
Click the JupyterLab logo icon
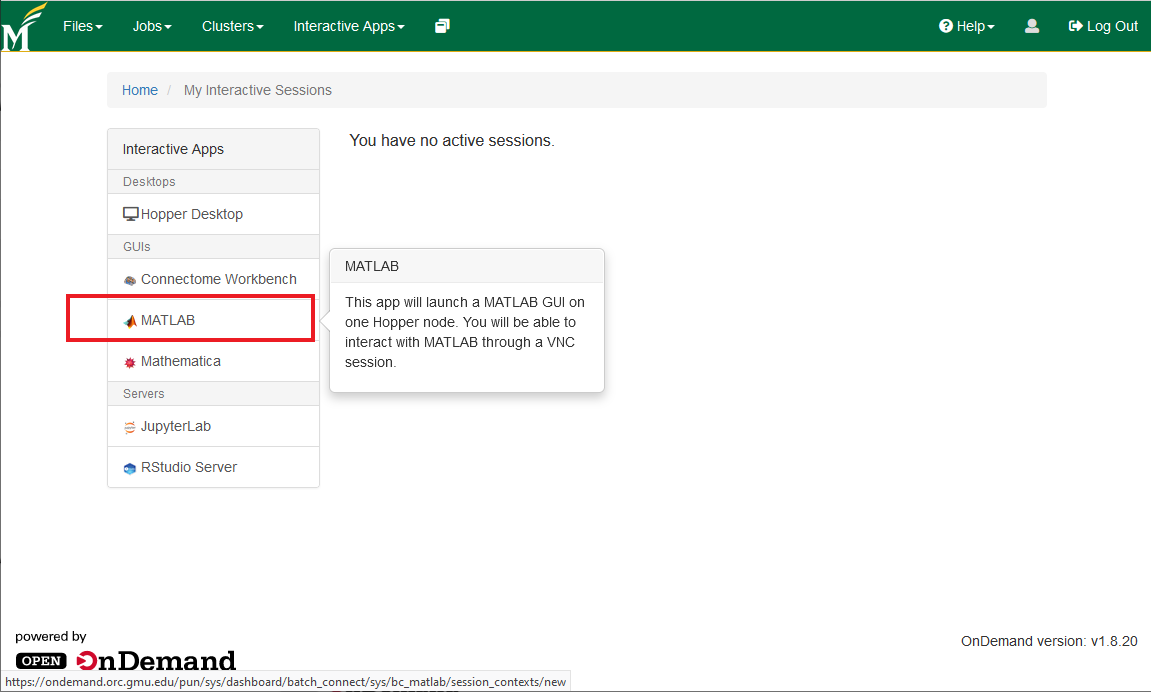coord(130,427)
